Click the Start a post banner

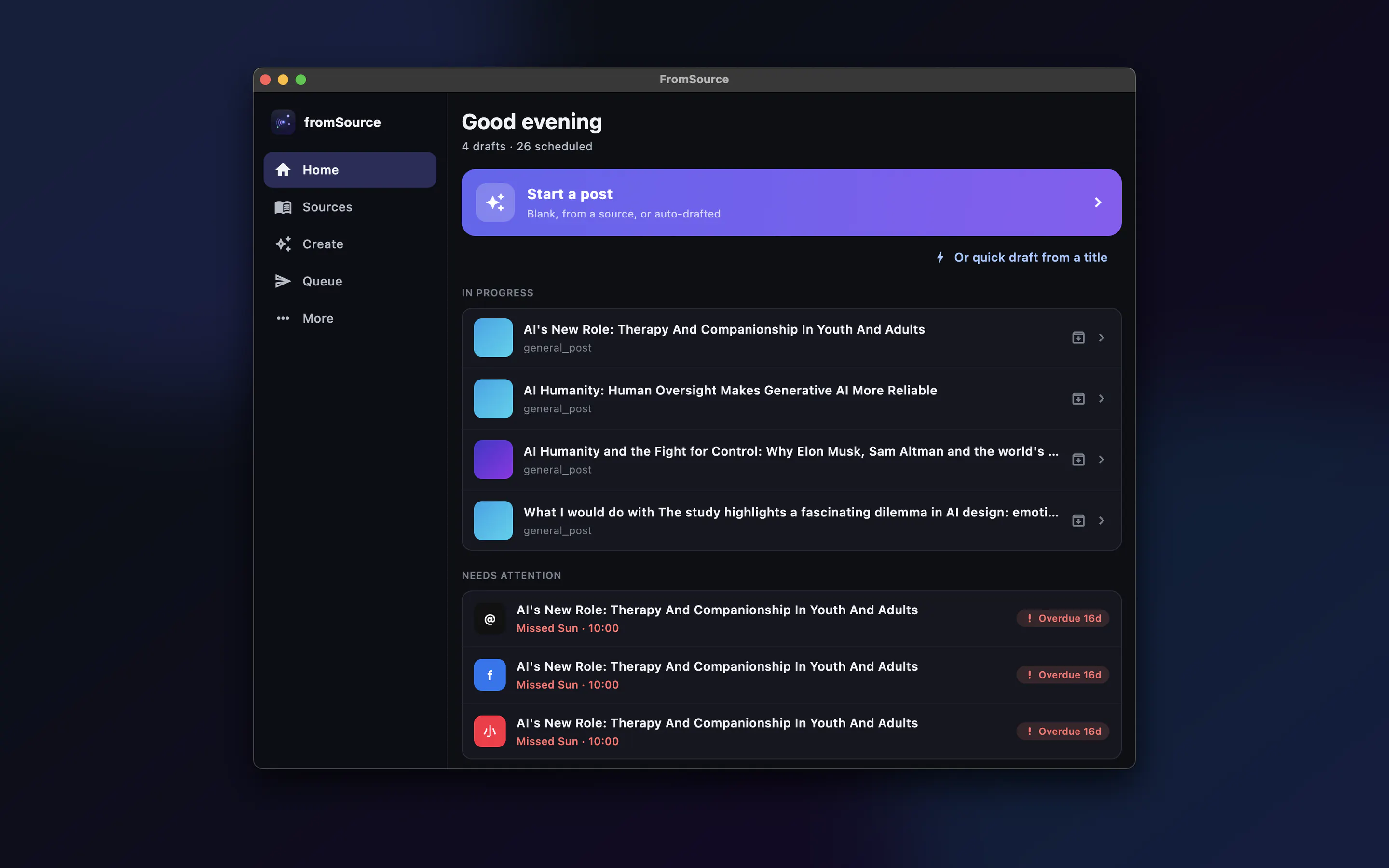(791, 203)
